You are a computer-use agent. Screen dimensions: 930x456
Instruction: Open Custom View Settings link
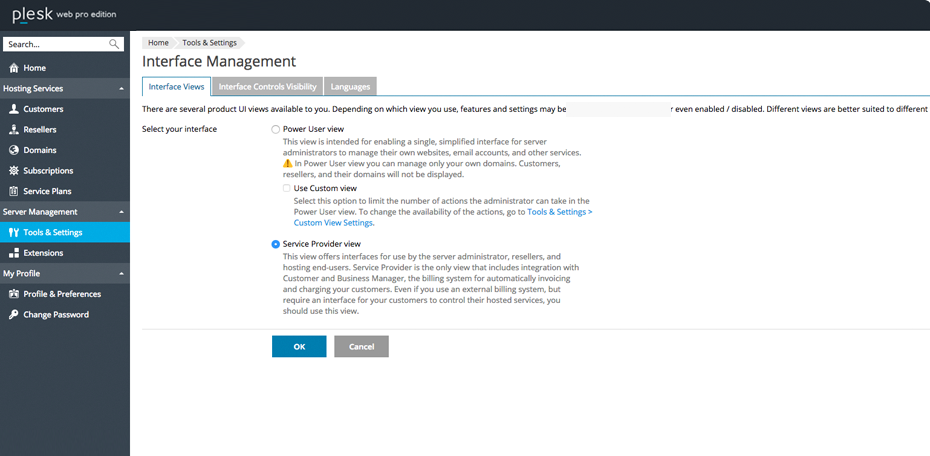(x=333, y=223)
